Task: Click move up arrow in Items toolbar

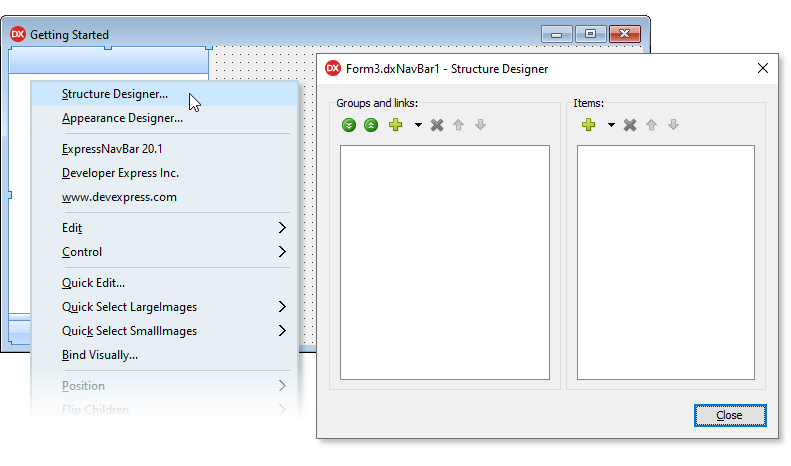Action: tap(652, 125)
